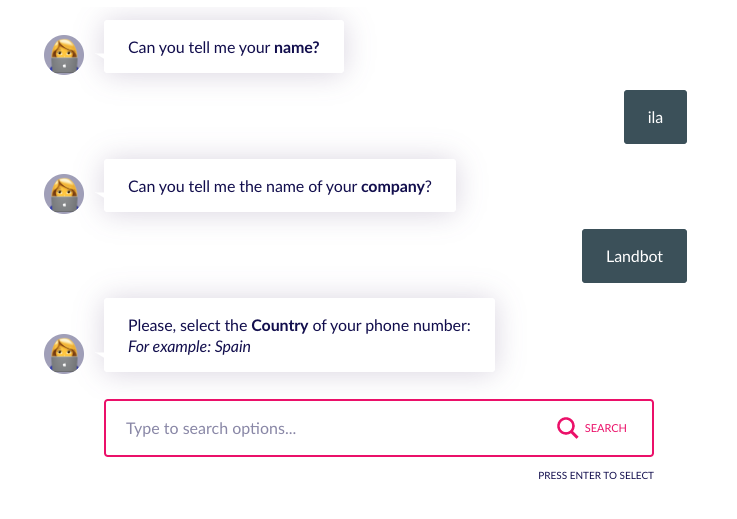
Task: Click the bold word 'company'
Action: tap(393, 187)
